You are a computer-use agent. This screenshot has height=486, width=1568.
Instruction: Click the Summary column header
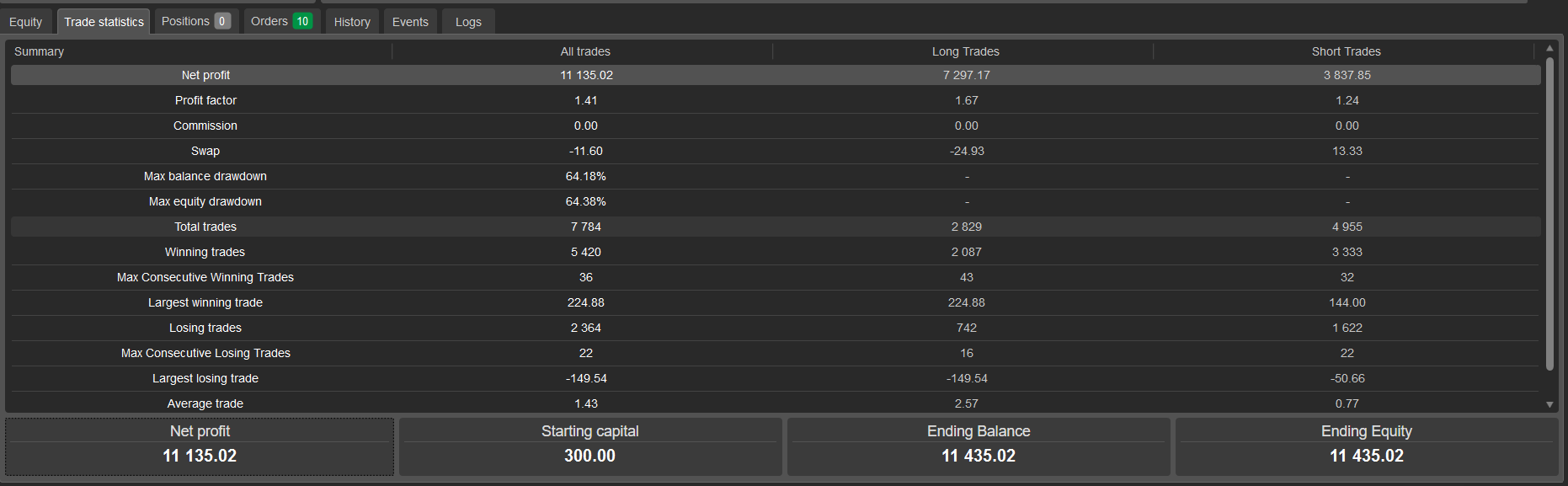click(x=39, y=51)
